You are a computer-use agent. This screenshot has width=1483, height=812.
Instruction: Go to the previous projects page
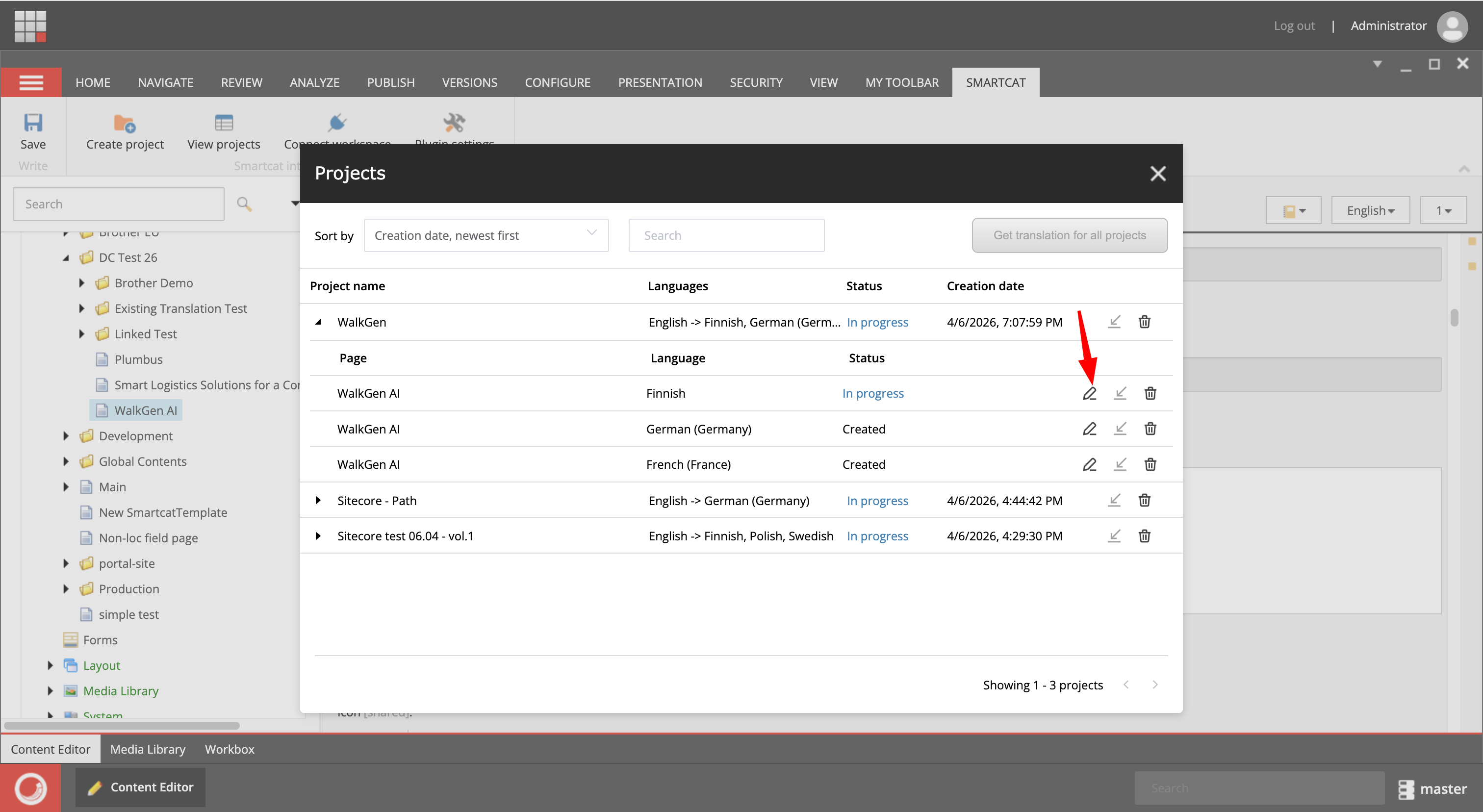point(1126,685)
